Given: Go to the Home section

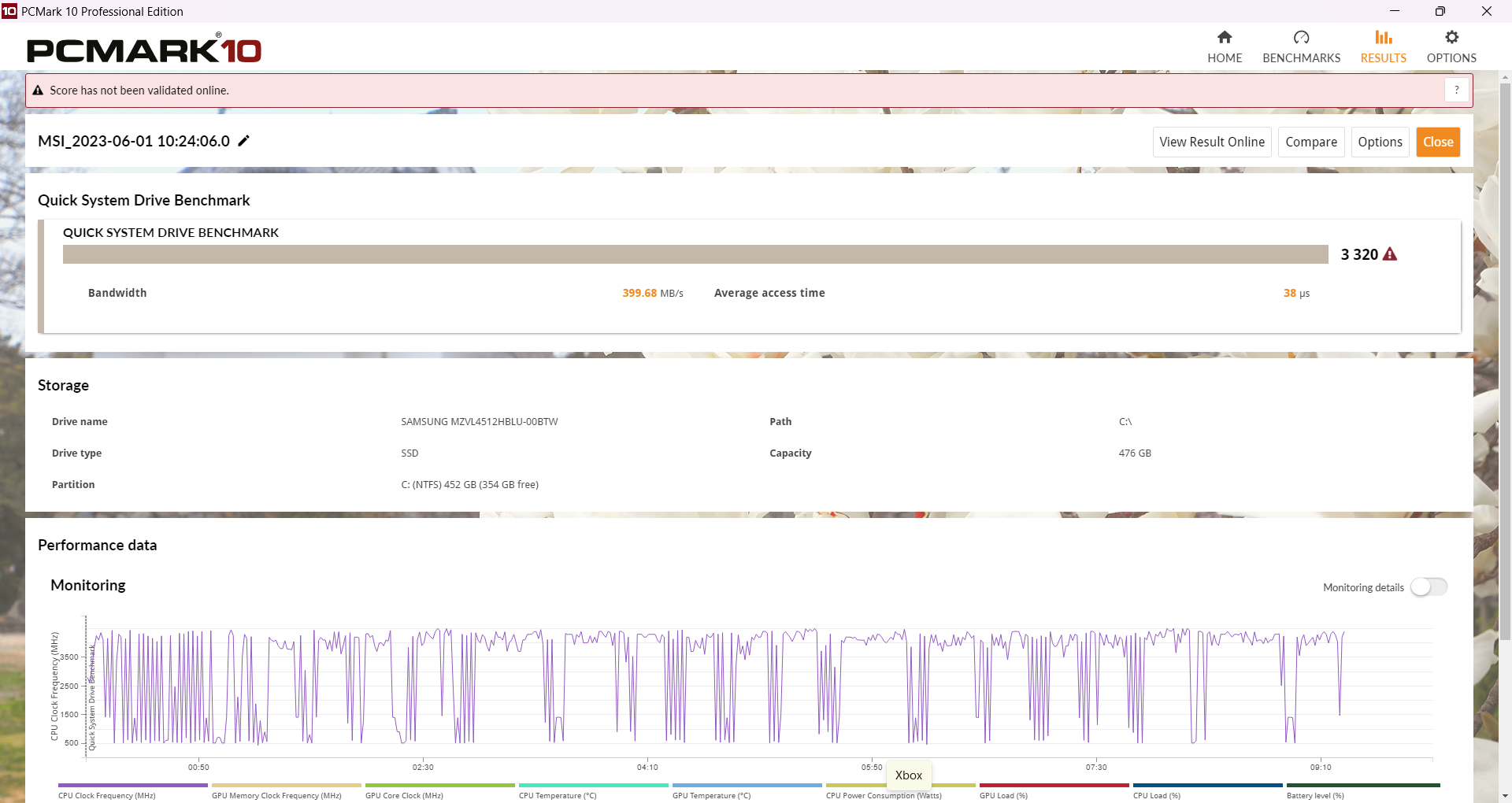Looking at the screenshot, I should [1225, 47].
